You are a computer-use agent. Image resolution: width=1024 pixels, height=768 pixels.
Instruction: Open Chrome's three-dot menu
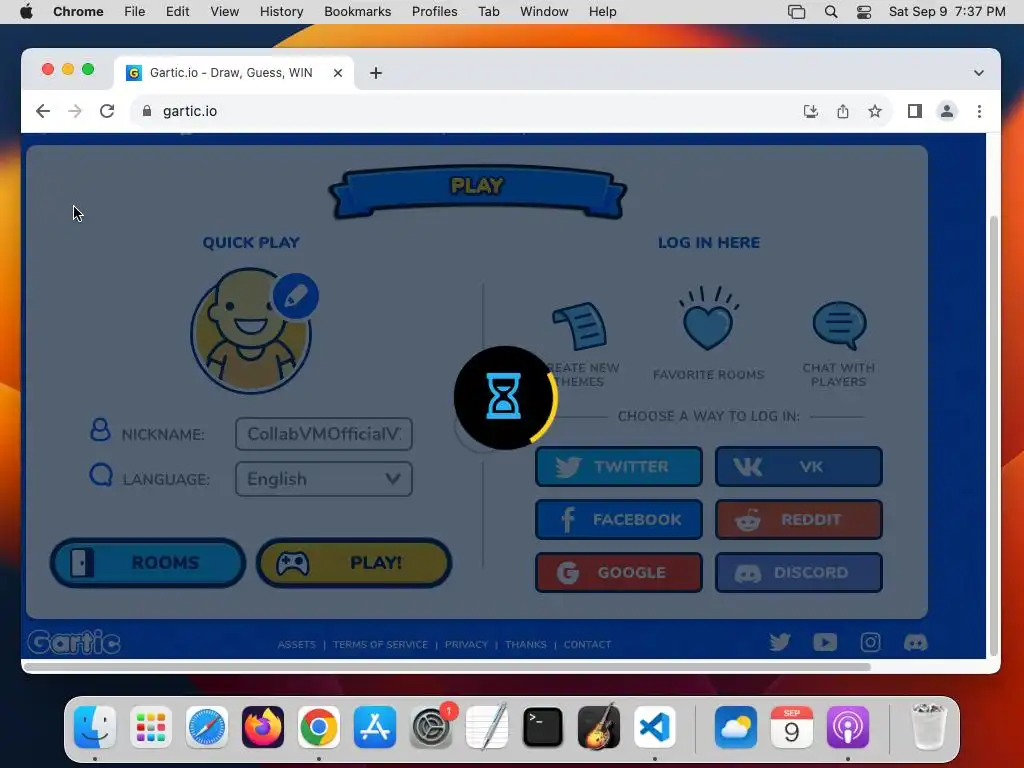(979, 111)
